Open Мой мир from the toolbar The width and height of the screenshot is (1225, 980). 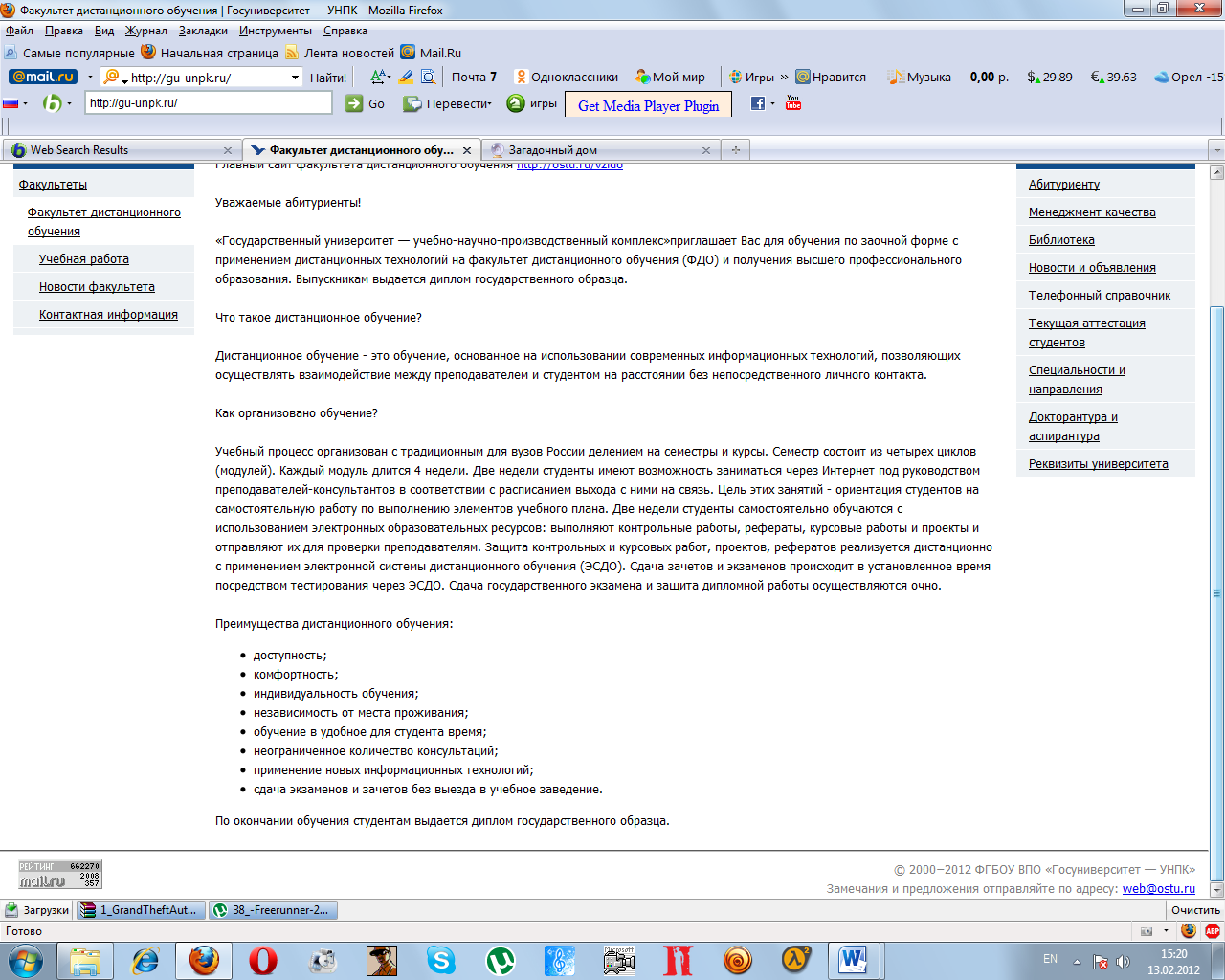pyautogui.click(x=670, y=77)
